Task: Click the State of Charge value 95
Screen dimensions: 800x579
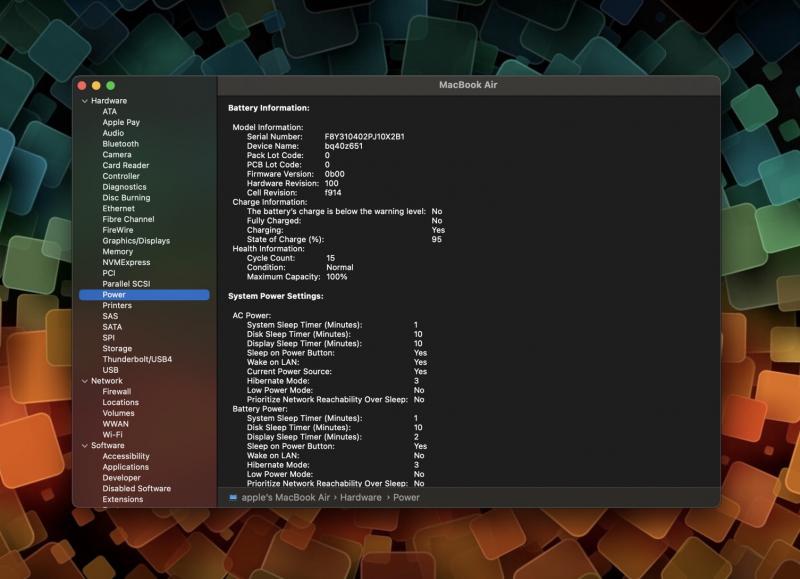Action: 436,239
